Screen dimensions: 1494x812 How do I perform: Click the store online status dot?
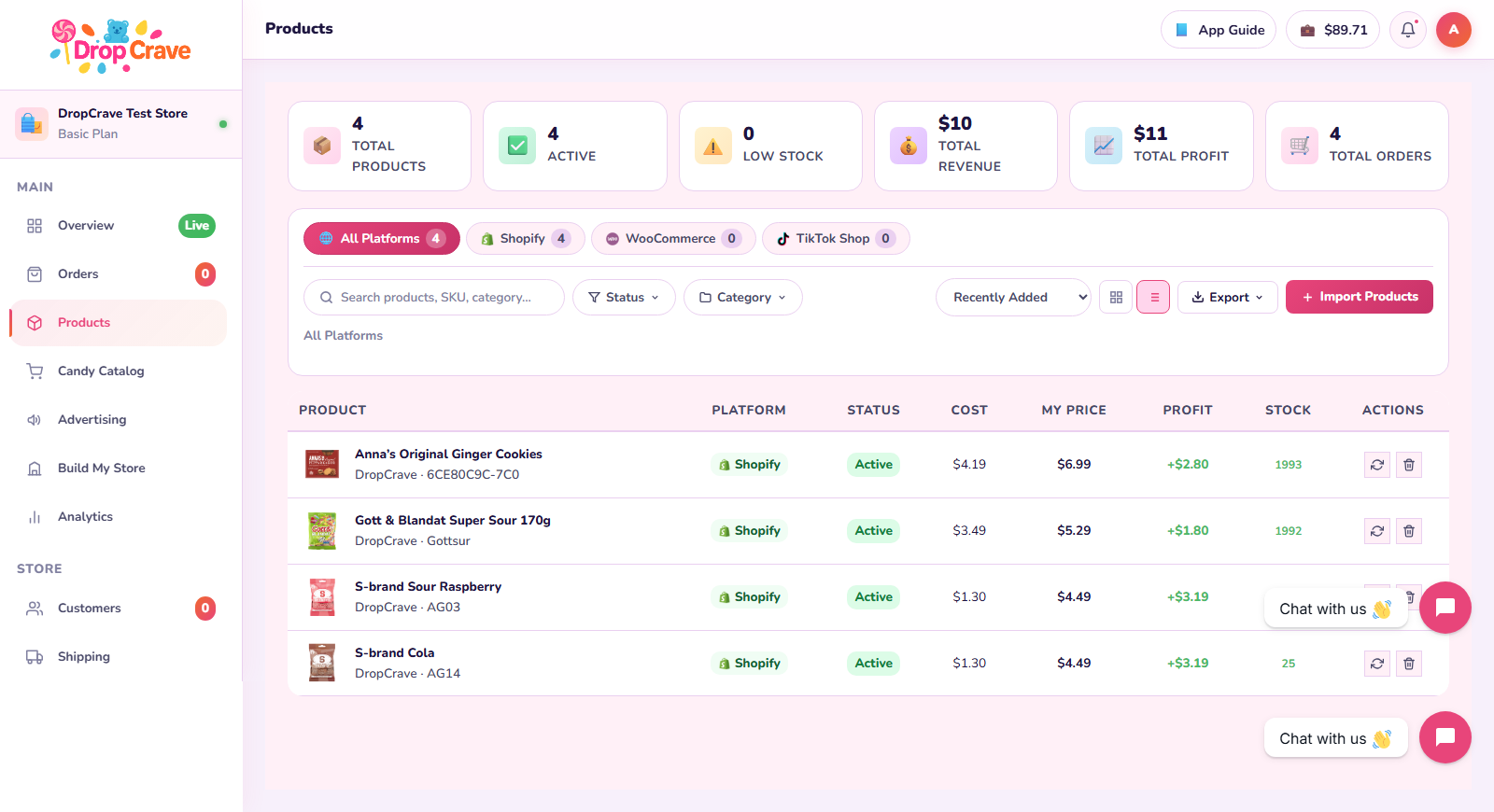click(223, 123)
